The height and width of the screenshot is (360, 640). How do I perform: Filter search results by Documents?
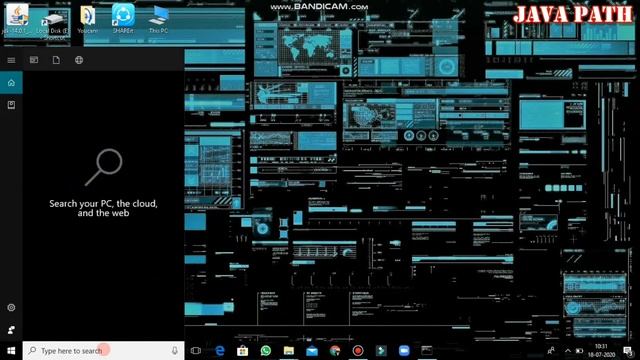56,60
